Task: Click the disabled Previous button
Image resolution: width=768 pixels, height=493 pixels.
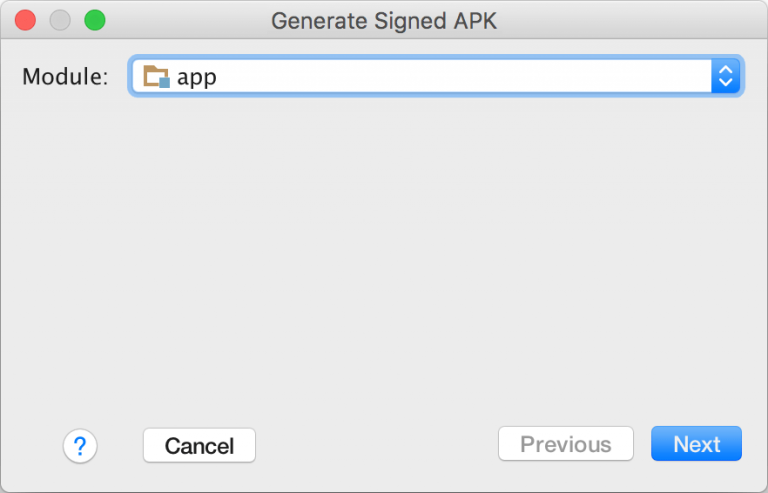Action: coord(566,445)
